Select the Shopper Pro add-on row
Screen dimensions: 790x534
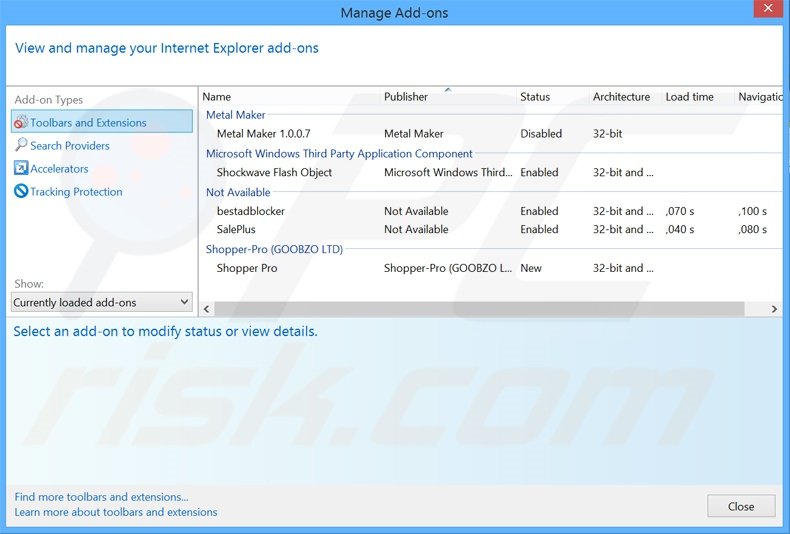[x=492, y=268]
